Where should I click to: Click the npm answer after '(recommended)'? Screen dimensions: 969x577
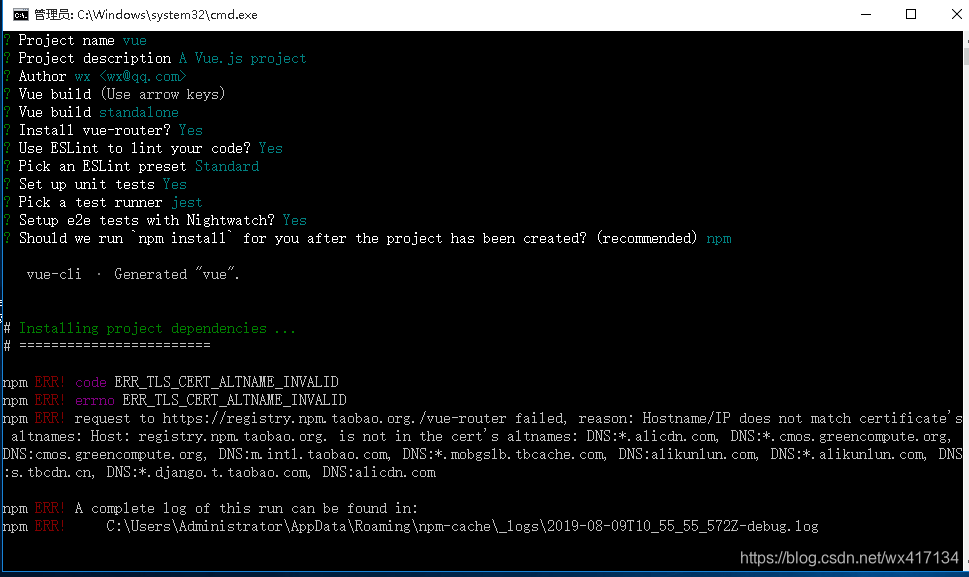pyautogui.click(x=719, y=238)
